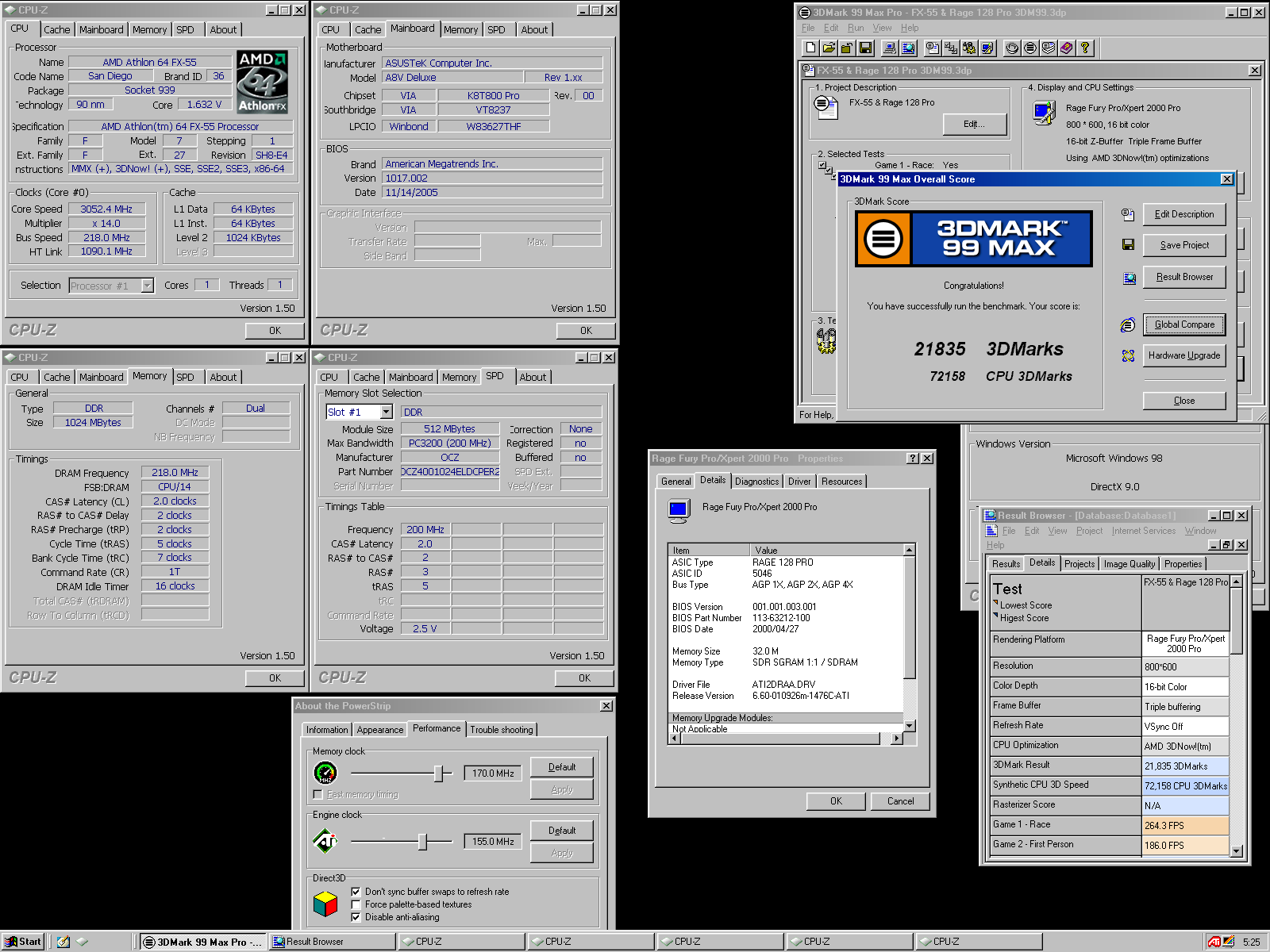Click the Engine clock slider handle
This screenshot has height=952, width=1270.
(x=422, y=841)
